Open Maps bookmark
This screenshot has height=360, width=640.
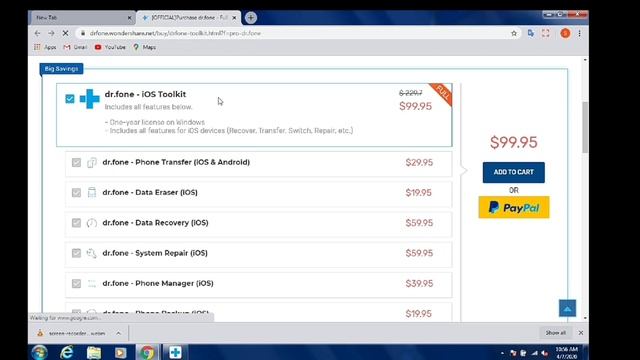(144, 47)
